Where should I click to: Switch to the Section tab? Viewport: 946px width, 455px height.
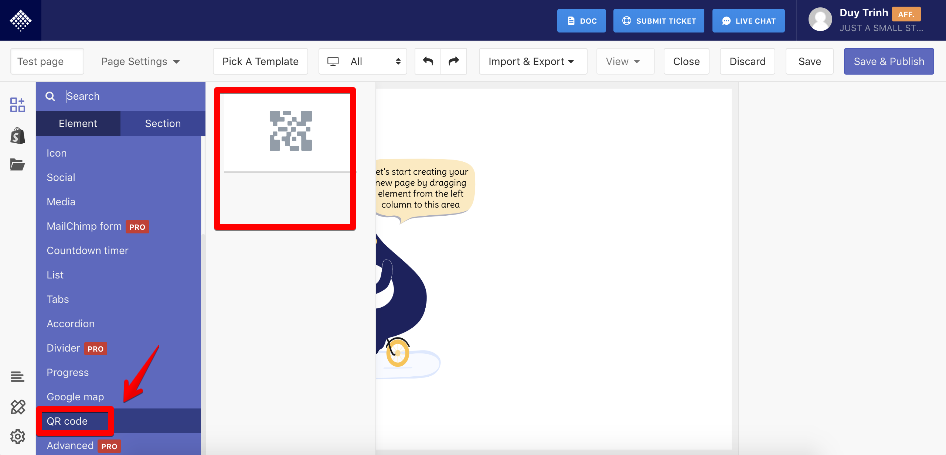[163, 124]
